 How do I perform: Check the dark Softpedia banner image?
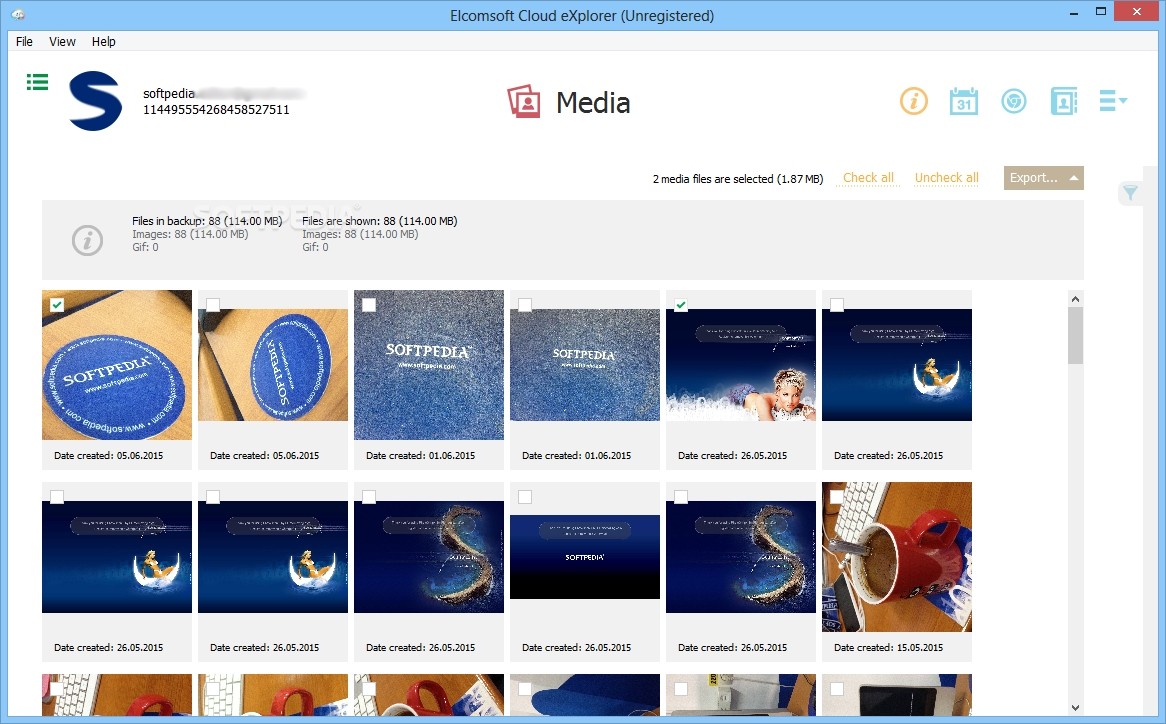click(525, 497)
